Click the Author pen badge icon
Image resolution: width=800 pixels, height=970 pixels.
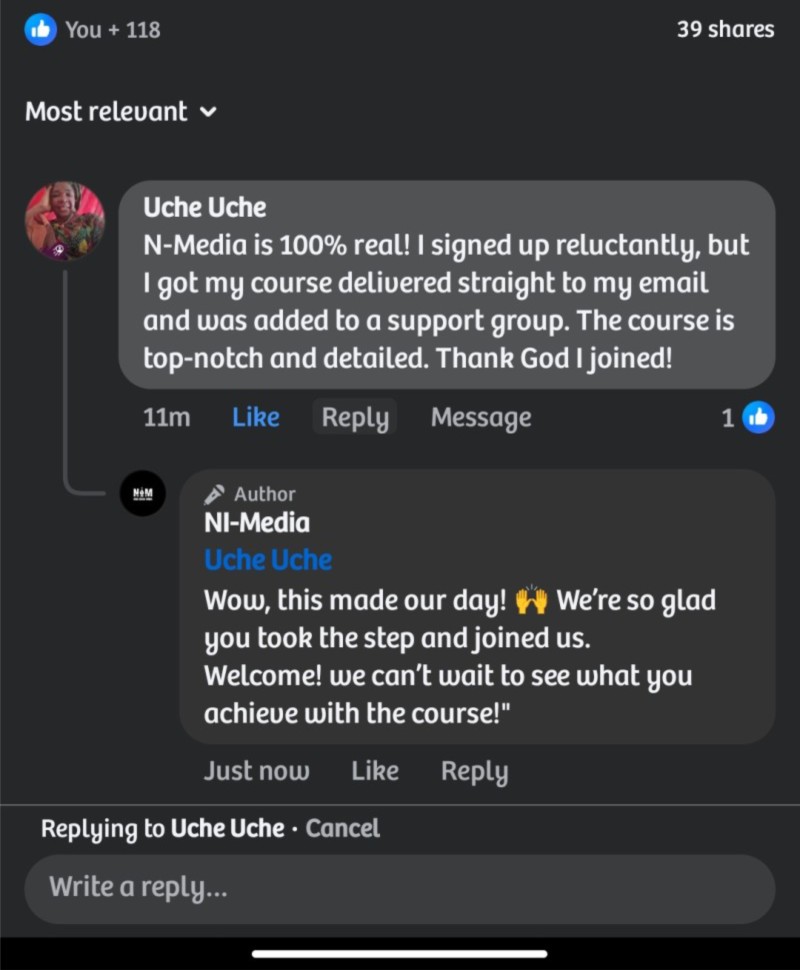tap(214, 494)
